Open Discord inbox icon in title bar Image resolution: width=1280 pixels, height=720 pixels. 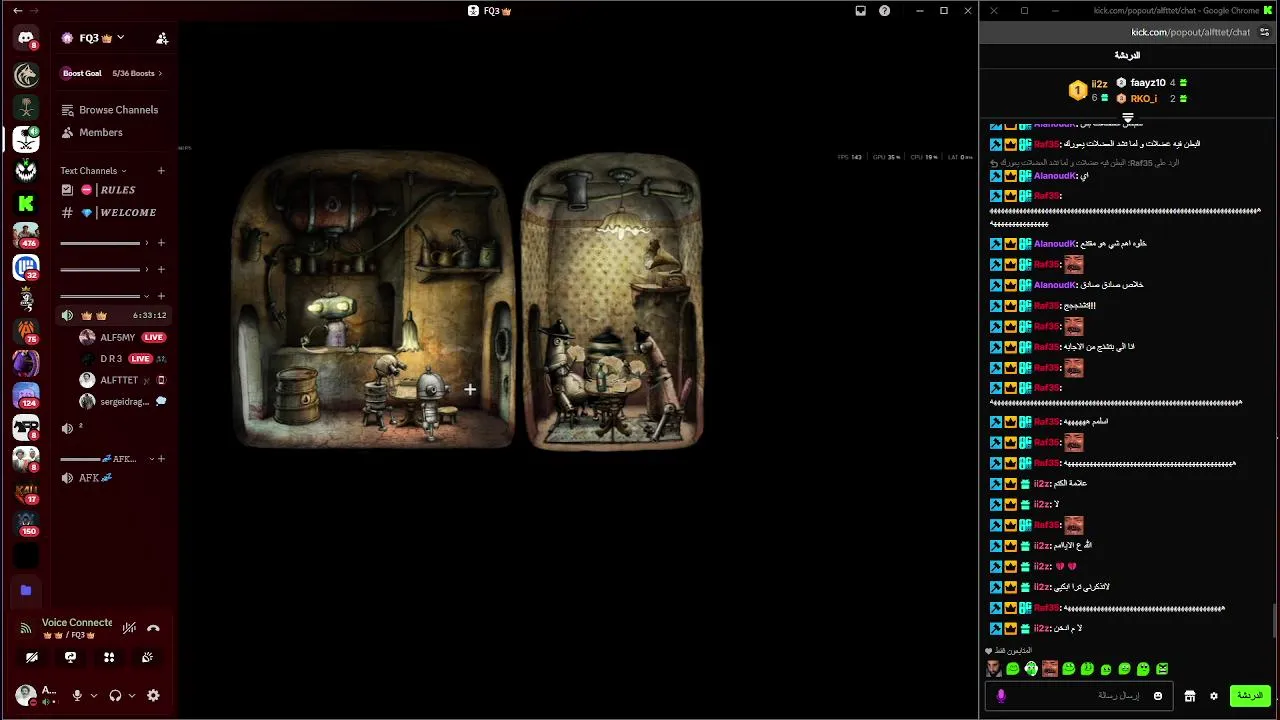pyautogui.click(x=860, y=10)
